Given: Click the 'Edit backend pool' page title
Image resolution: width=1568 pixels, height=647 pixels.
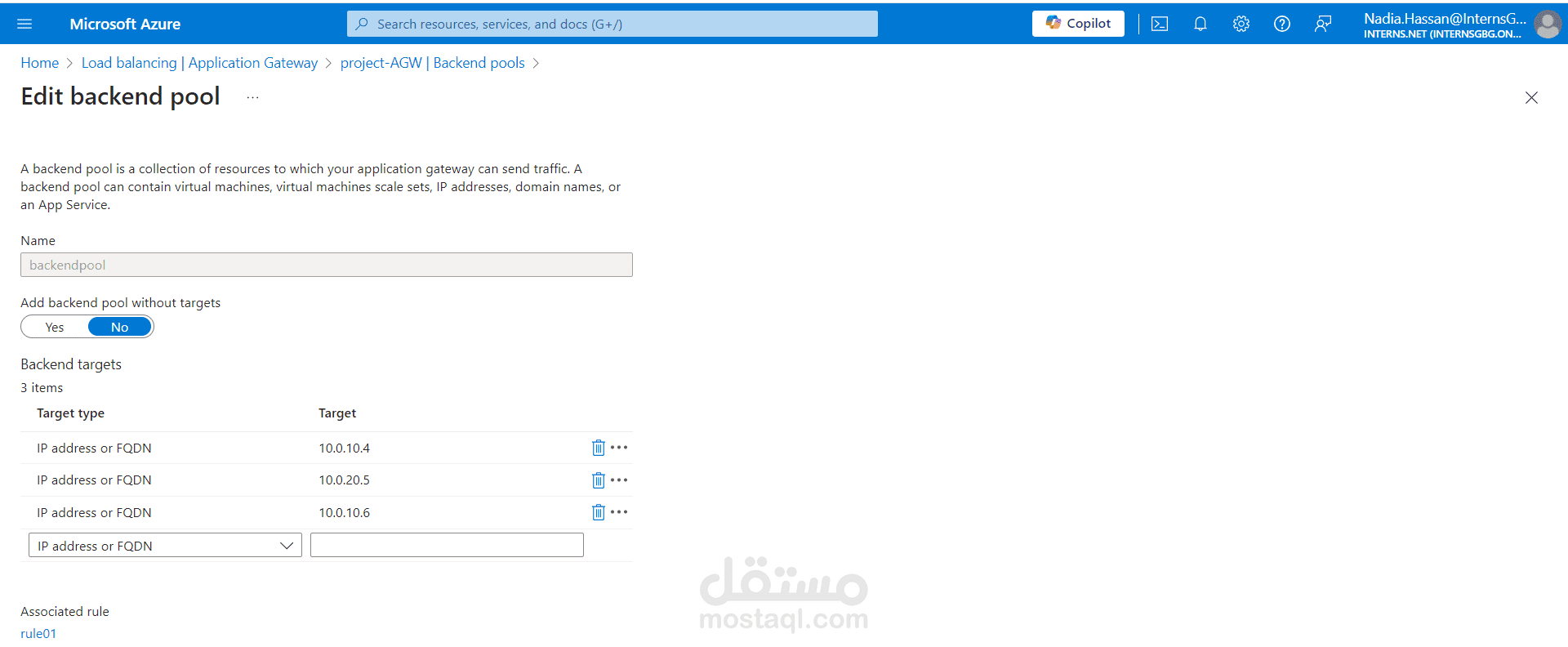Looking at the screenshot, I should pos(120,96).
